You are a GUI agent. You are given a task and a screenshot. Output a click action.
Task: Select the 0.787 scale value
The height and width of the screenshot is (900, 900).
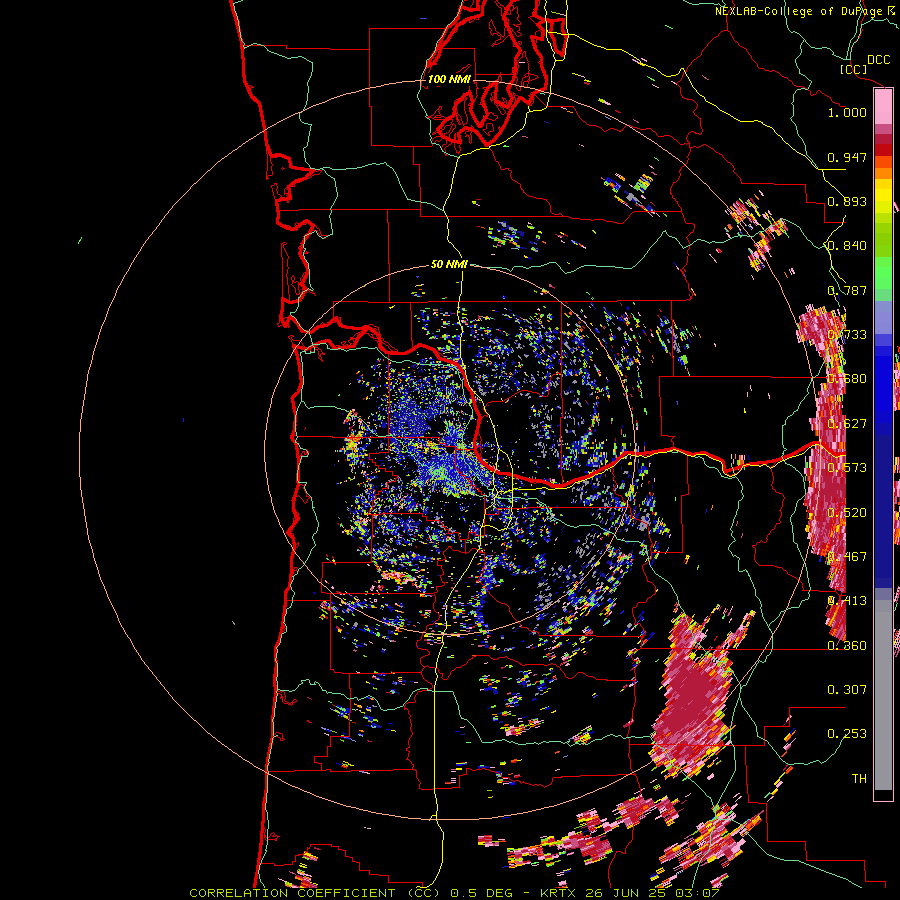[847, 290]
